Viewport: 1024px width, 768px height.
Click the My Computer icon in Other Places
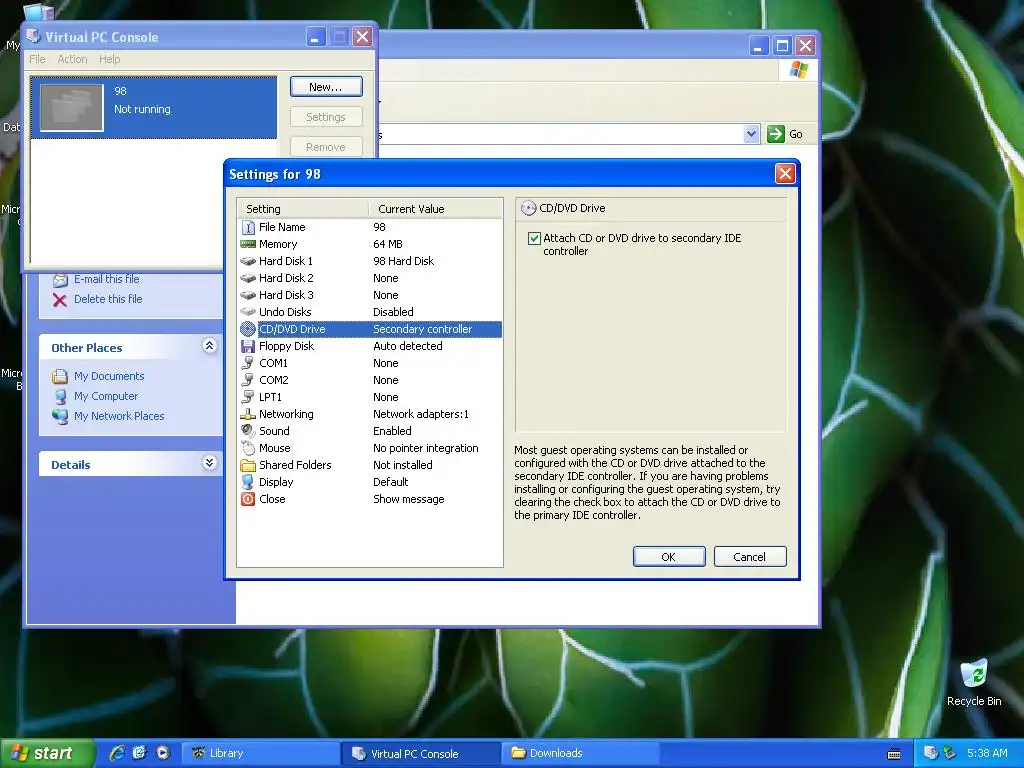(x=60, y=396)
